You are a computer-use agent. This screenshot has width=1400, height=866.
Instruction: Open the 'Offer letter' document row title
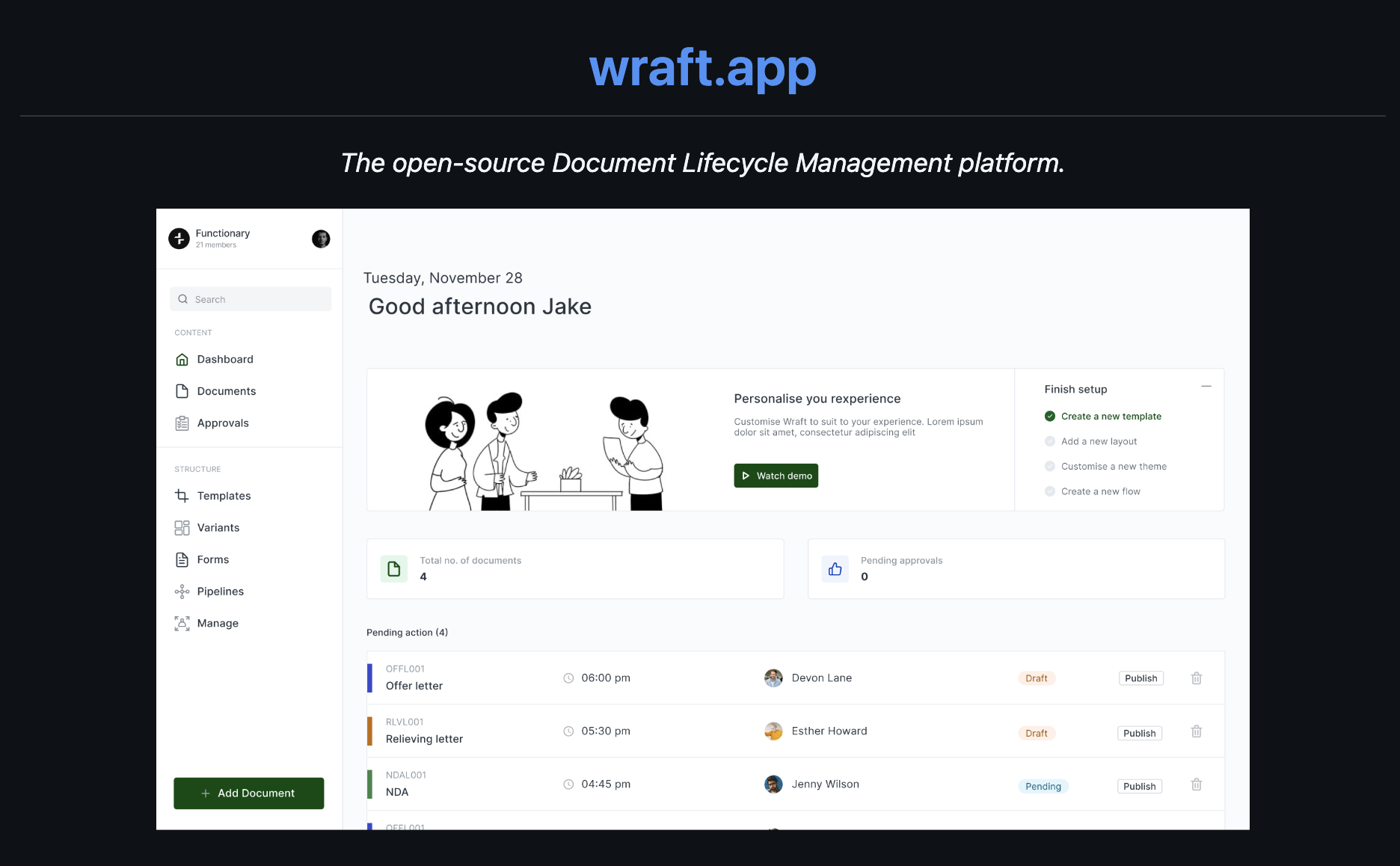(x=414, y=686)
